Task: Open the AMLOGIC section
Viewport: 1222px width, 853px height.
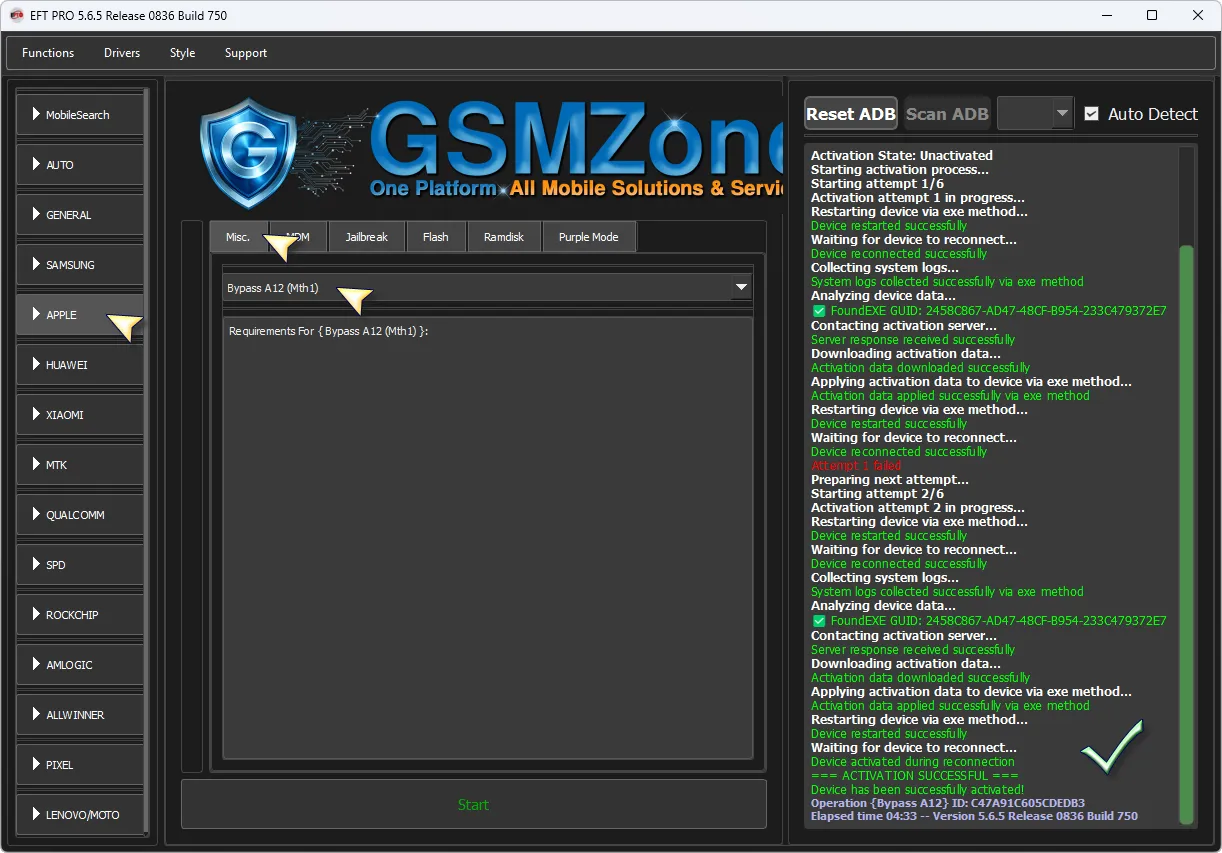Action: [x=80, y=665]
